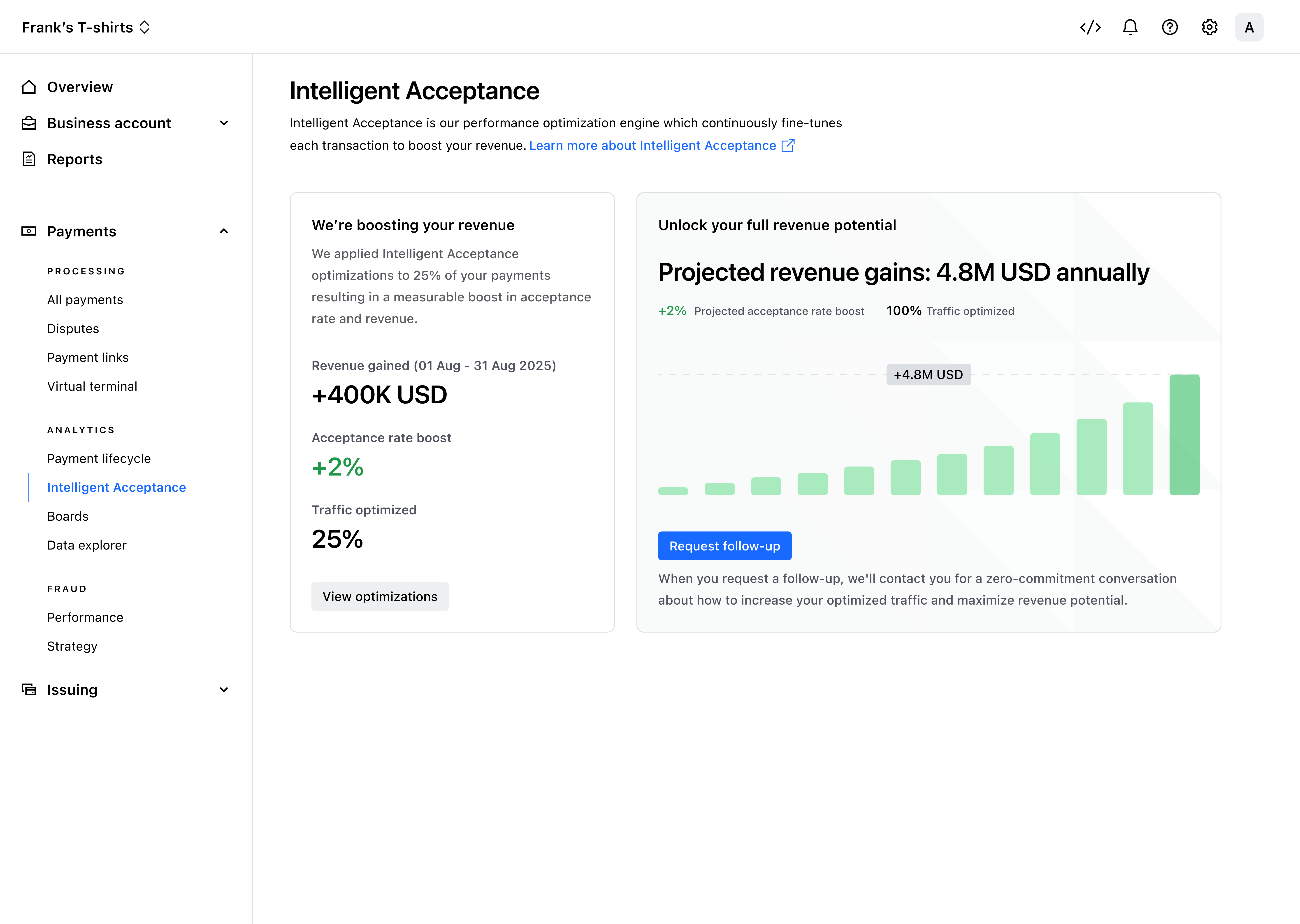Open the Frank's T-shirts account switcher

86,27
